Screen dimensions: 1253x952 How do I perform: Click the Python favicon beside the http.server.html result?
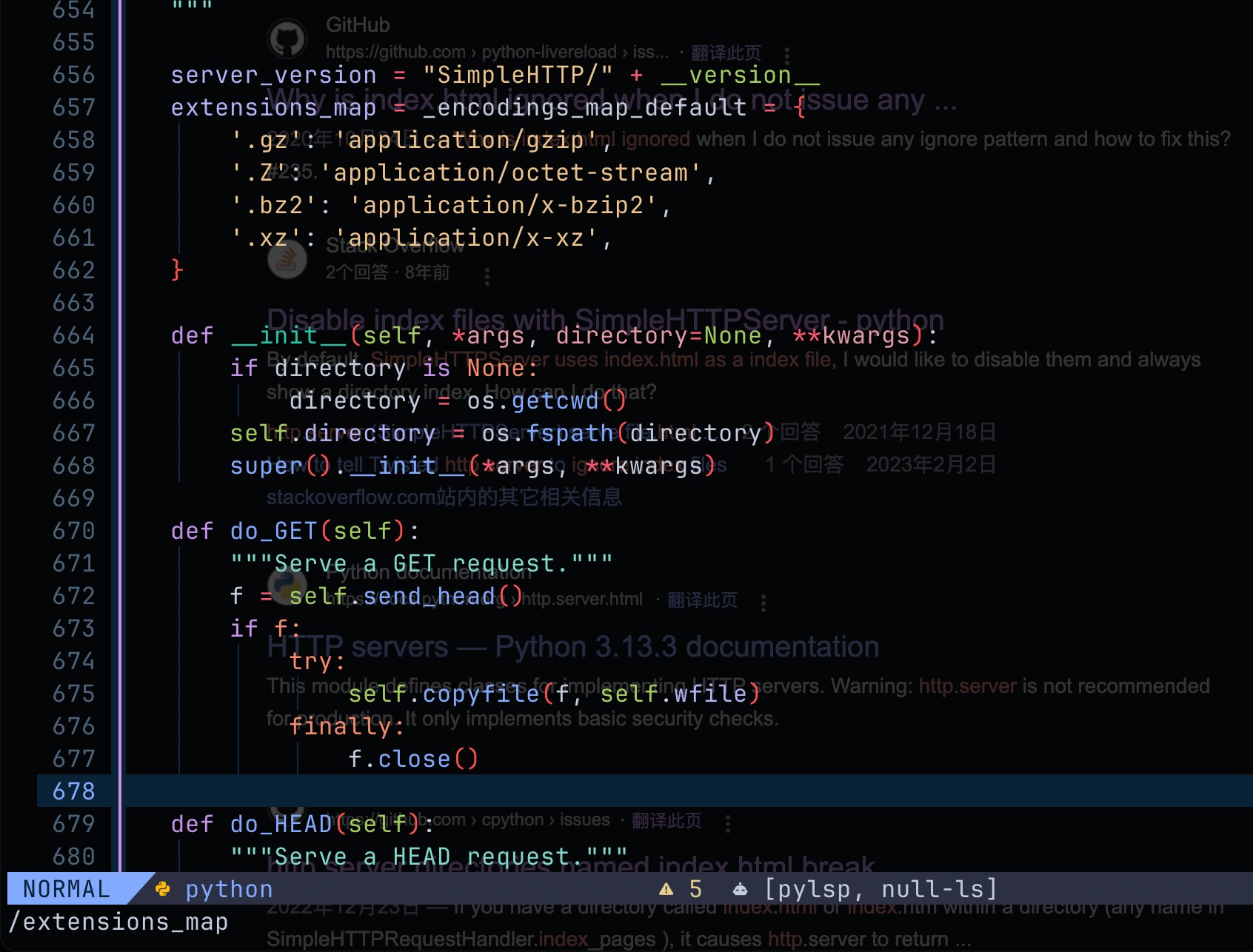point(287,586)
